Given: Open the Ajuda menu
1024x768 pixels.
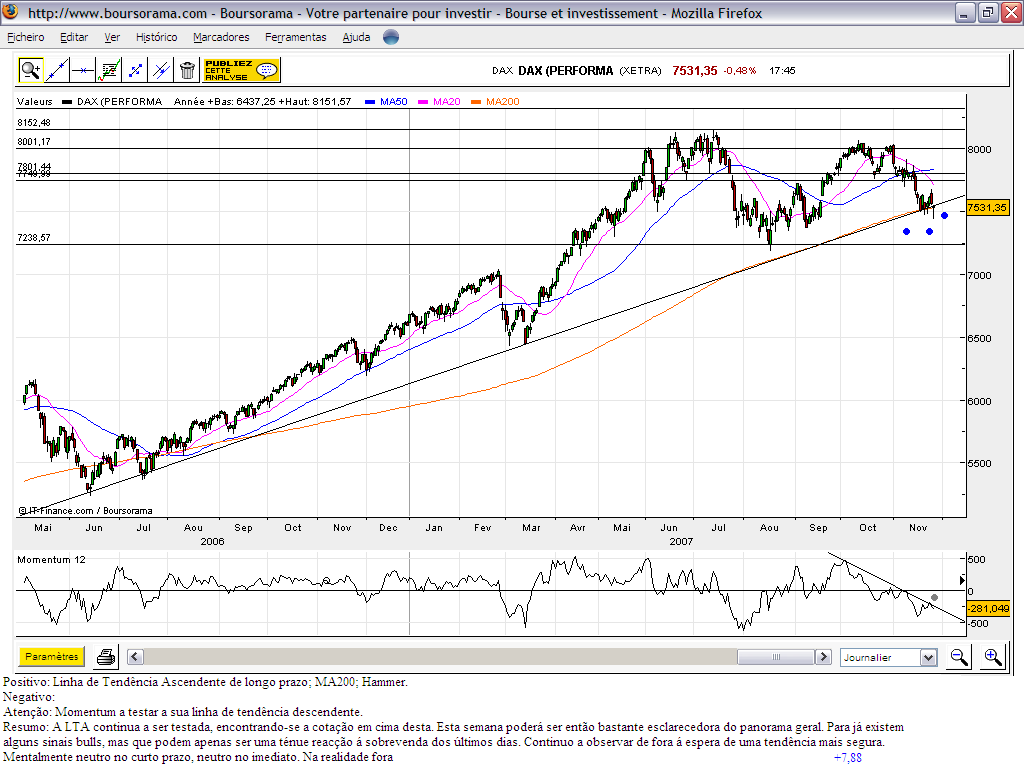Looking at the screenshot, I should (x=357, y=37).
